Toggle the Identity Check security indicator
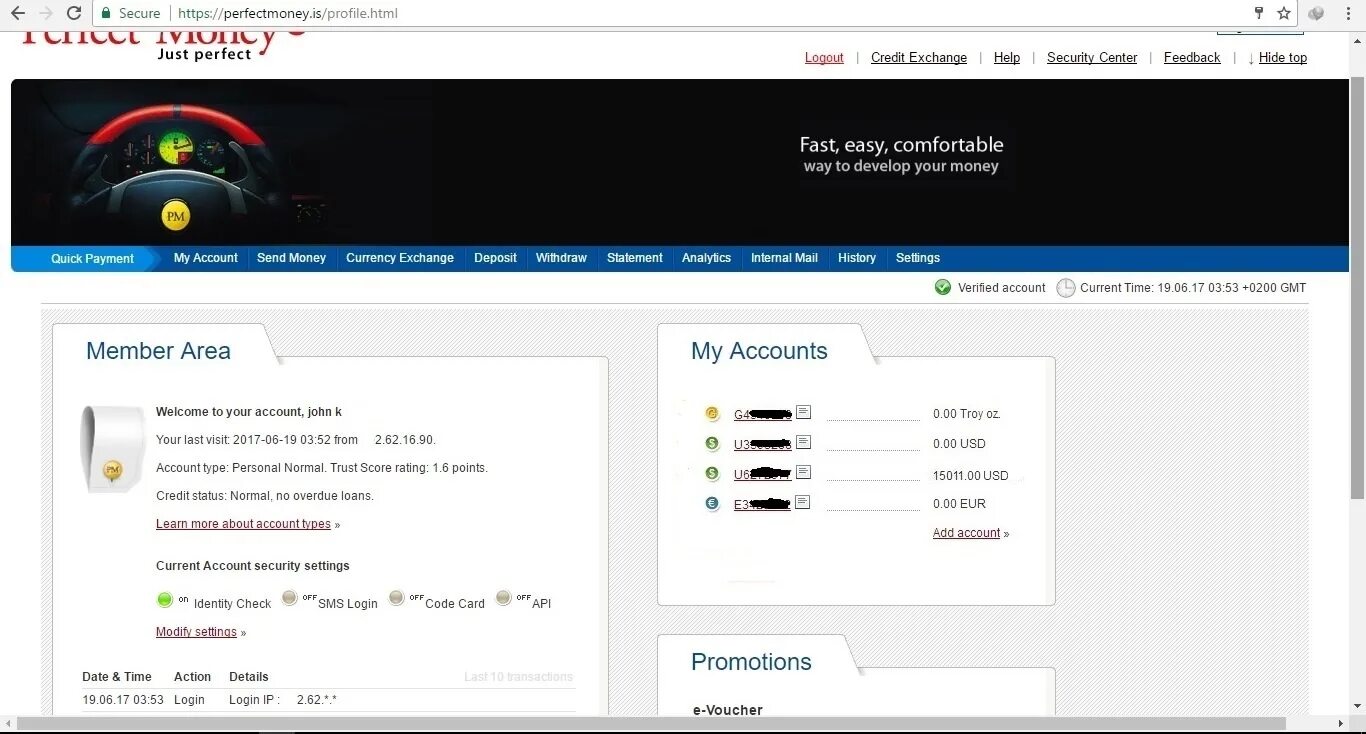The image size is (1366, 734). click(165, 600)
